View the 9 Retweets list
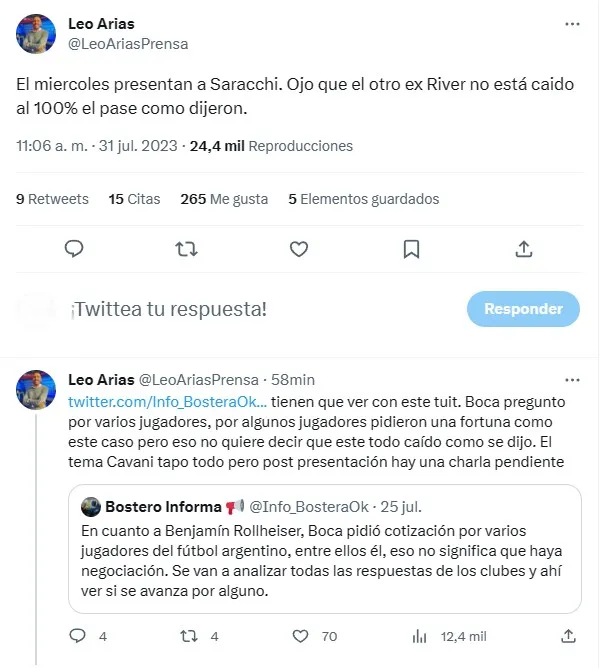 (x=52, y=199)
